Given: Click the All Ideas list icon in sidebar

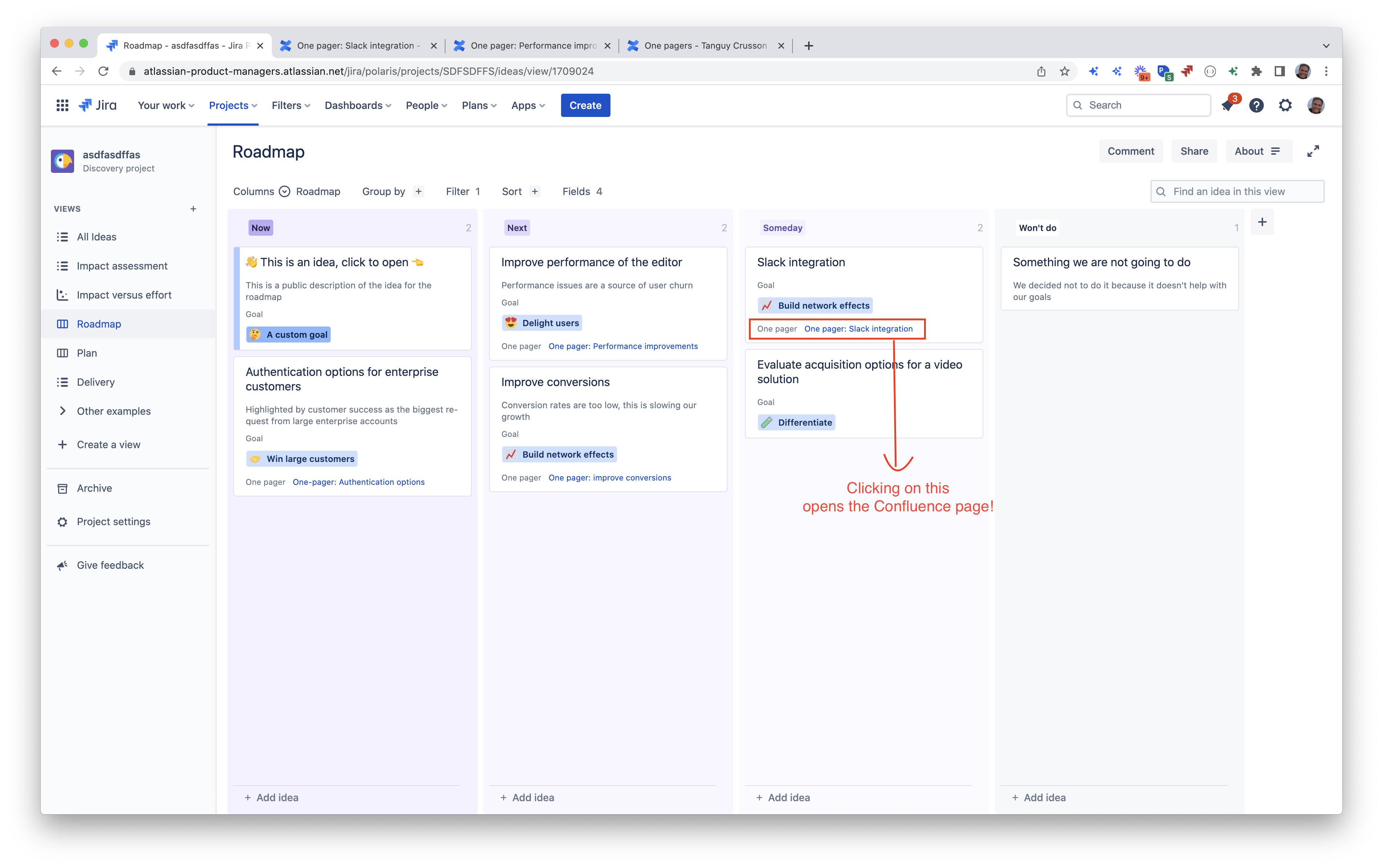Looking at the screenshot, I should [x=63, y=236].
